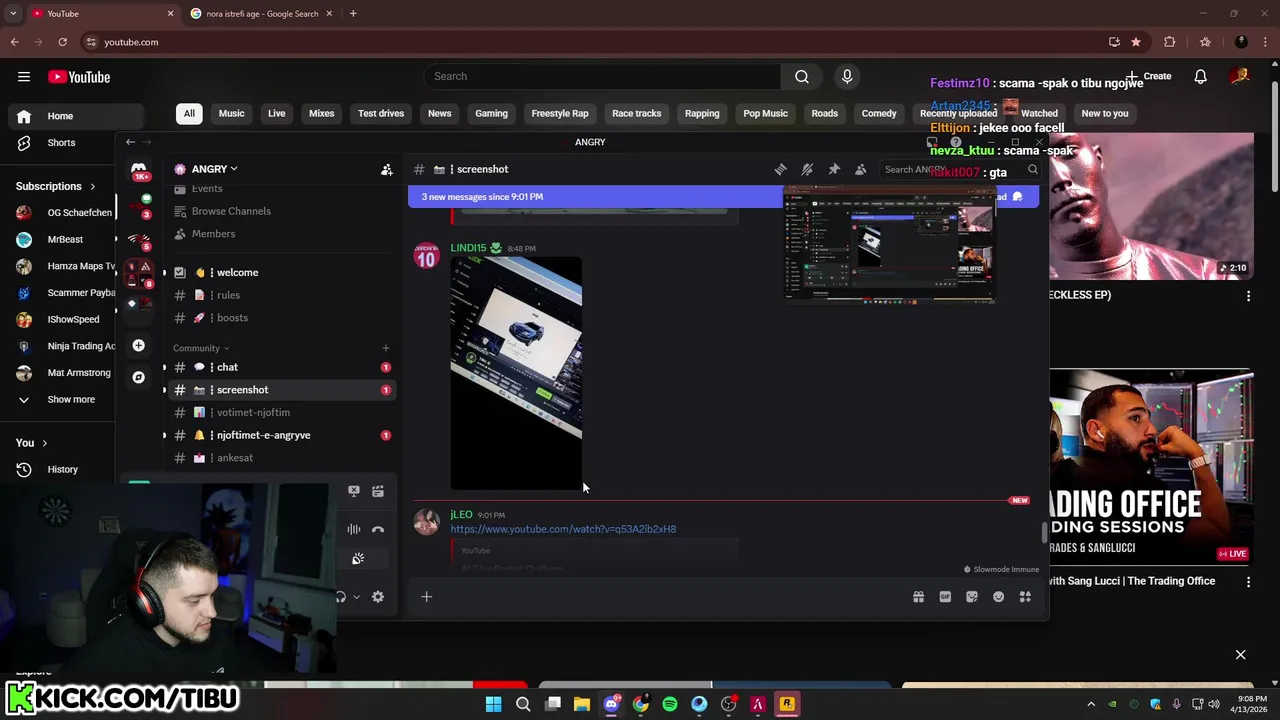Open the chat Discord channel
Viewport: 1280px width, 720px height.
pyautogui.click(x=280, y=367)
